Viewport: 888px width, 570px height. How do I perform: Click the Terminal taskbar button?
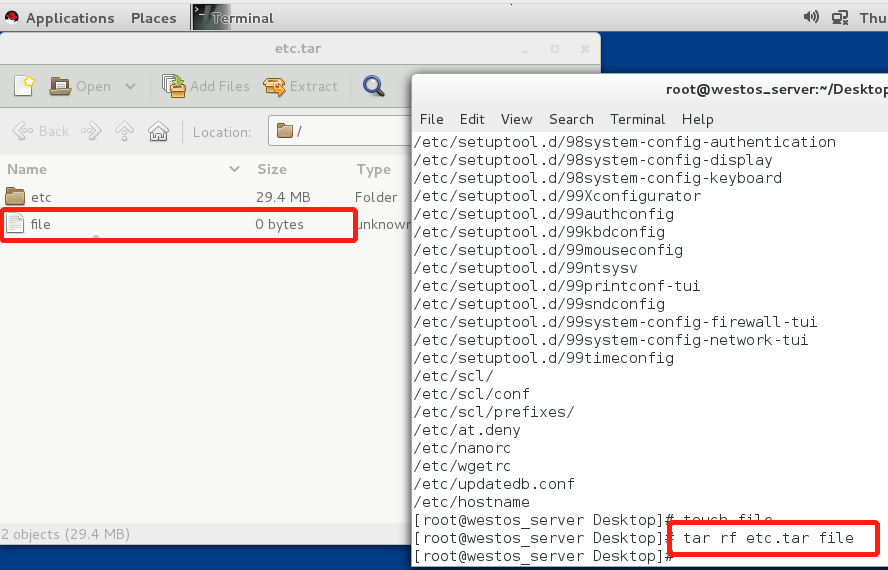[233, 18]
